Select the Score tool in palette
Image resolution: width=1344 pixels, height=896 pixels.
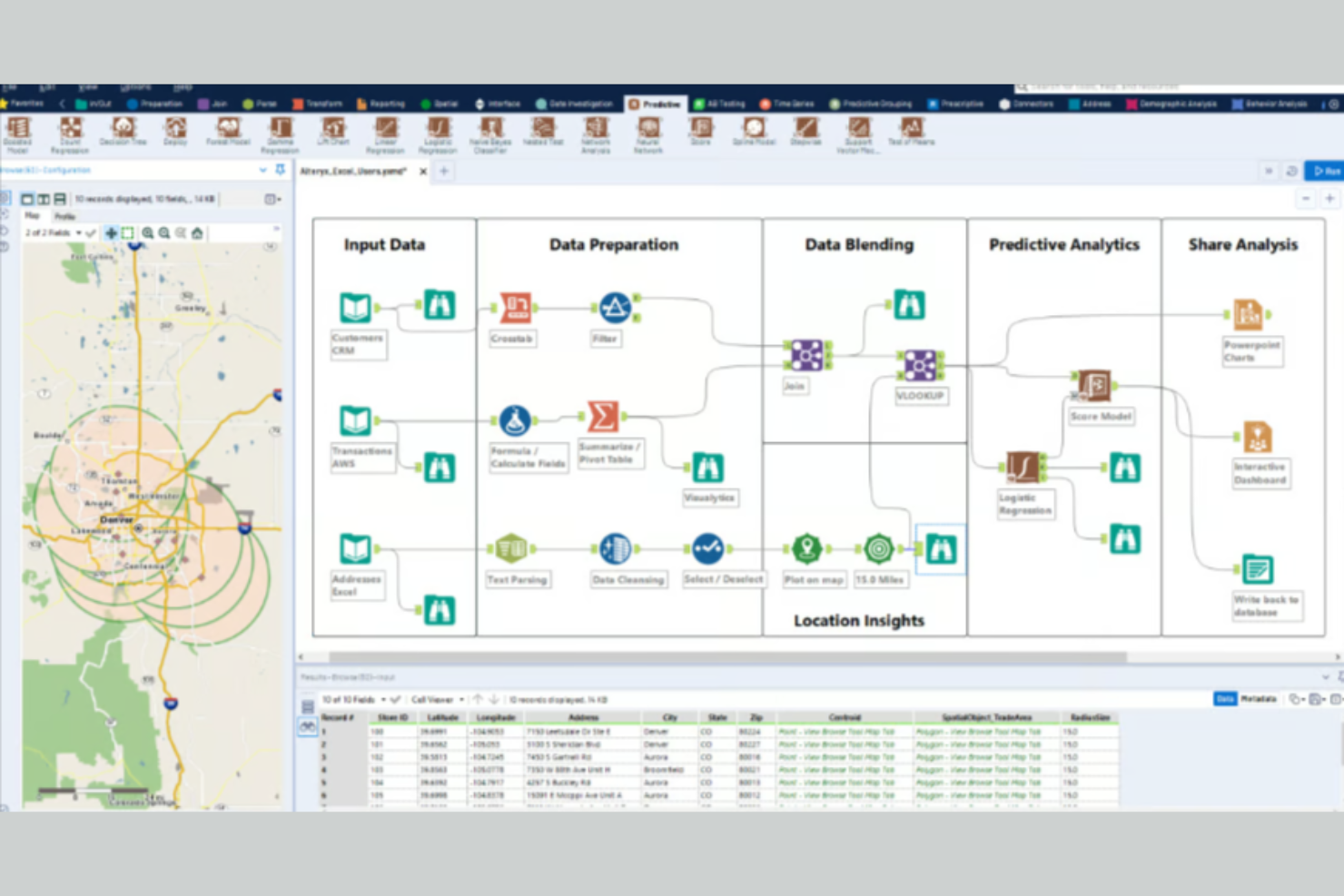[x=701, y=132]
